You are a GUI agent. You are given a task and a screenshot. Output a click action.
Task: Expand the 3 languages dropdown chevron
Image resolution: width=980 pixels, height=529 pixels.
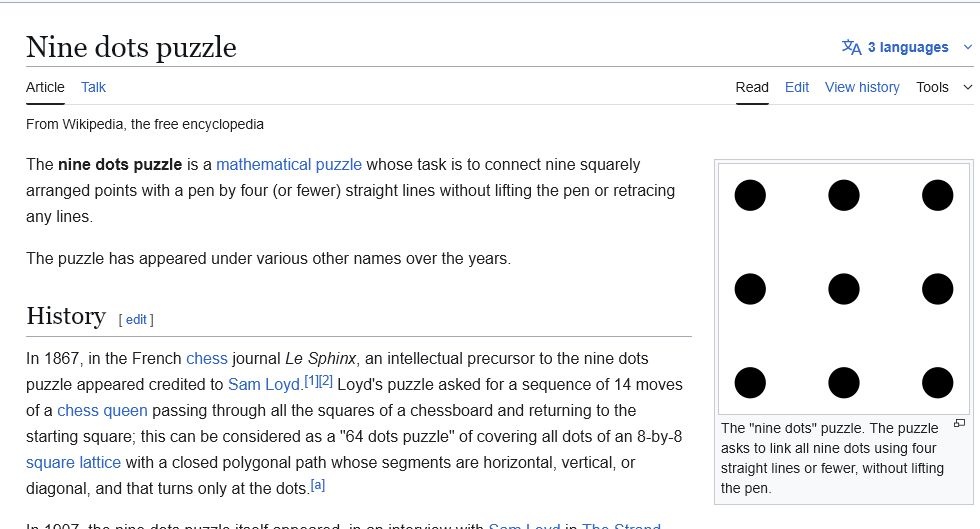tap(966, 47)
